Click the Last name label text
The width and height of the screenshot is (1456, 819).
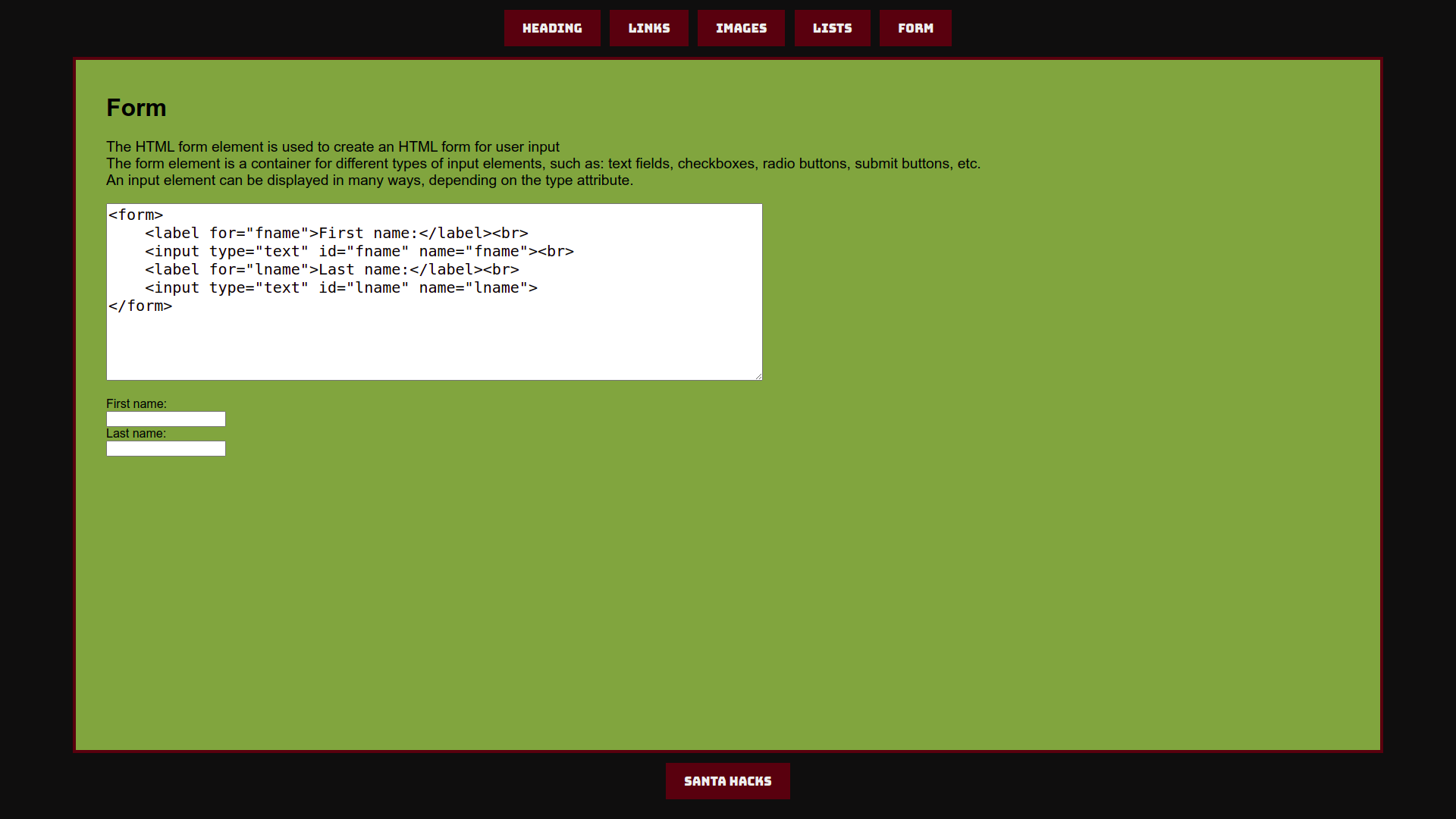(136, 434)
